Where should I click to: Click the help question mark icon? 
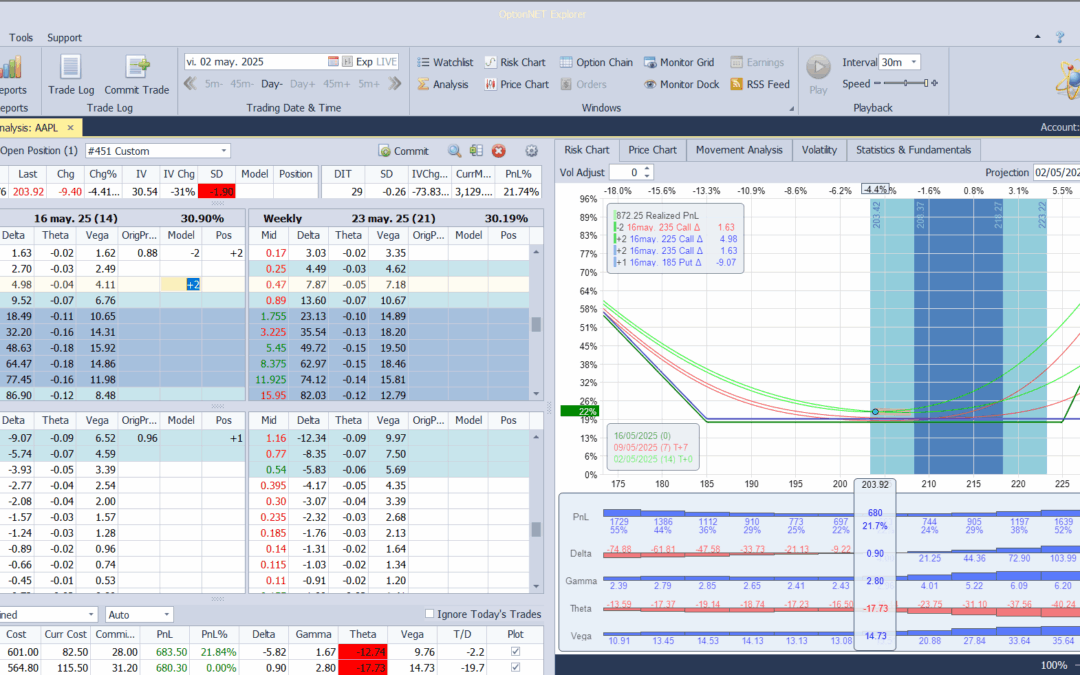tap(1060, 37)
